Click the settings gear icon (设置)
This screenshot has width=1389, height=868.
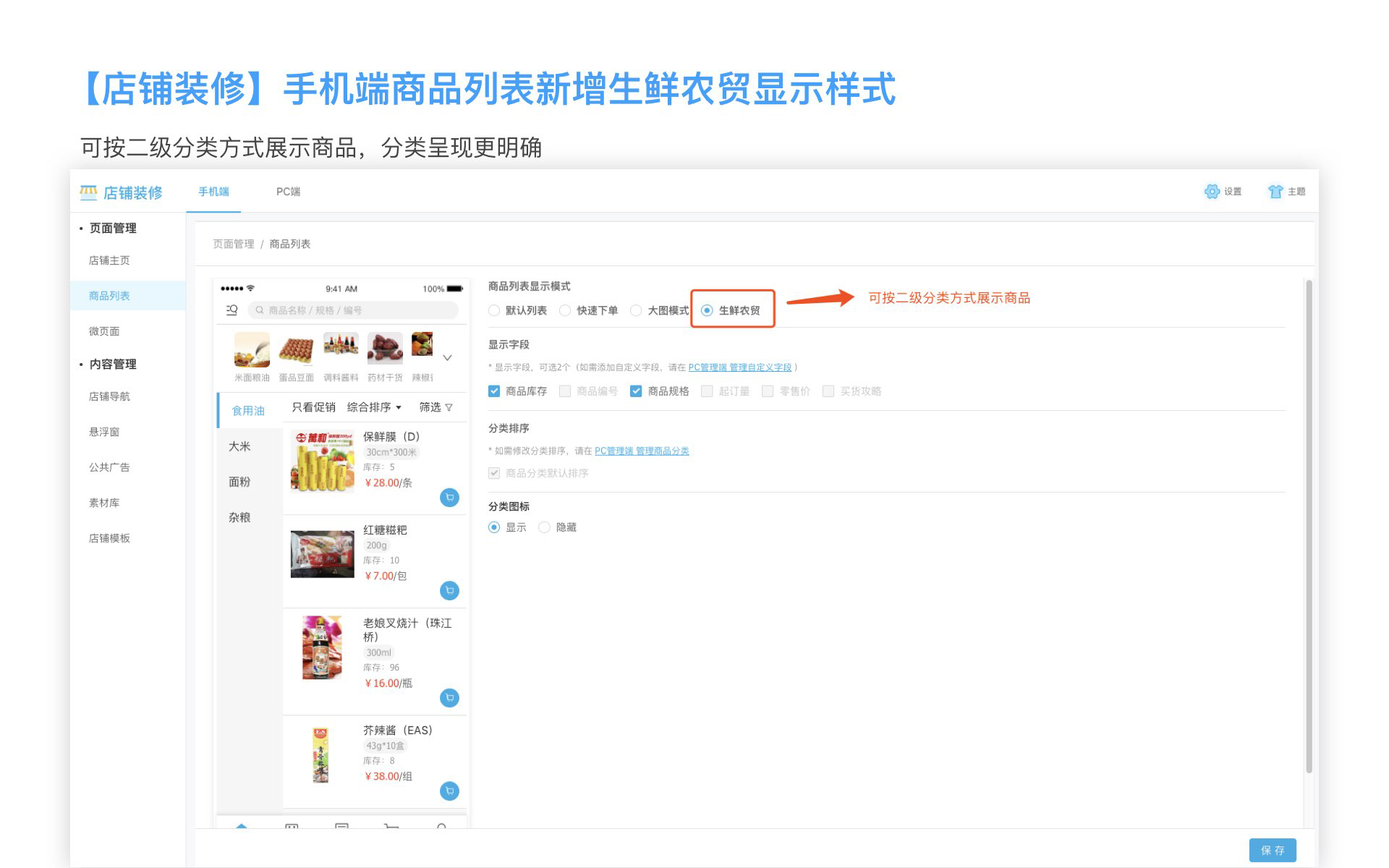(x=1212, y=192)
